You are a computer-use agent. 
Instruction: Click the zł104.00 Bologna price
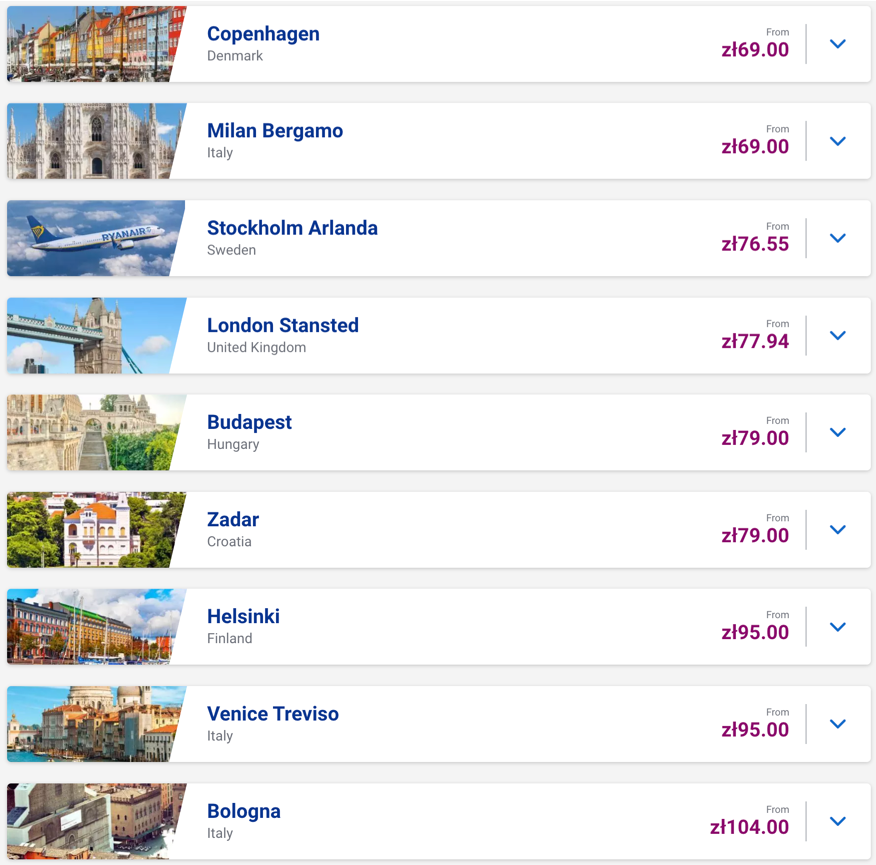pyautogui.click(x=749, y=826)
